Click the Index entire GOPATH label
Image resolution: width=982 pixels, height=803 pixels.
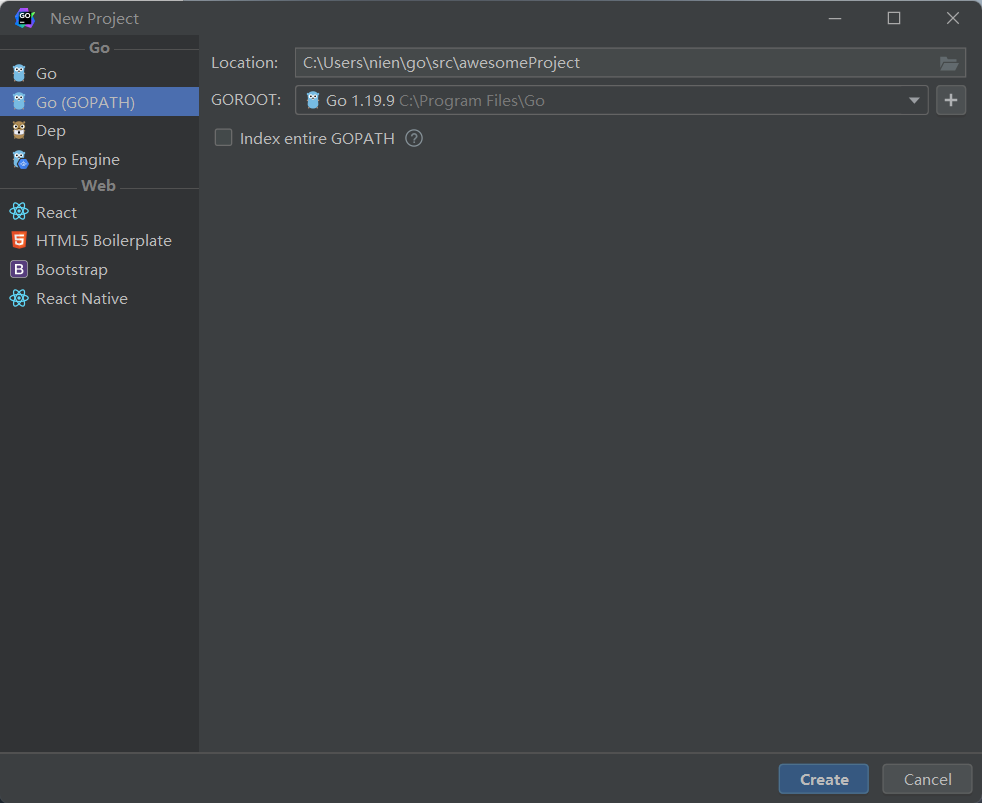click(x=317, y=138)
